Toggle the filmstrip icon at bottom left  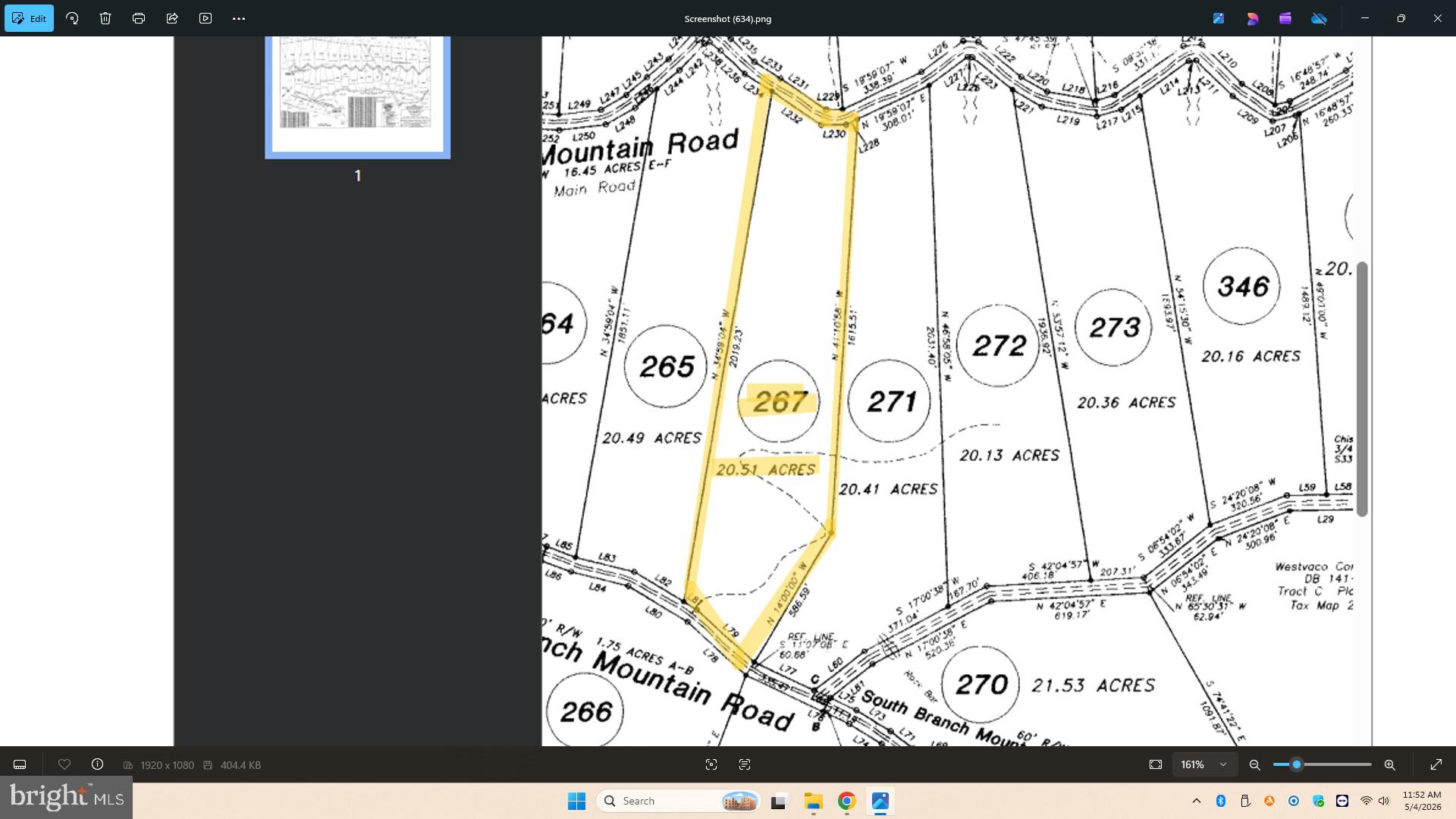(20, 764)
